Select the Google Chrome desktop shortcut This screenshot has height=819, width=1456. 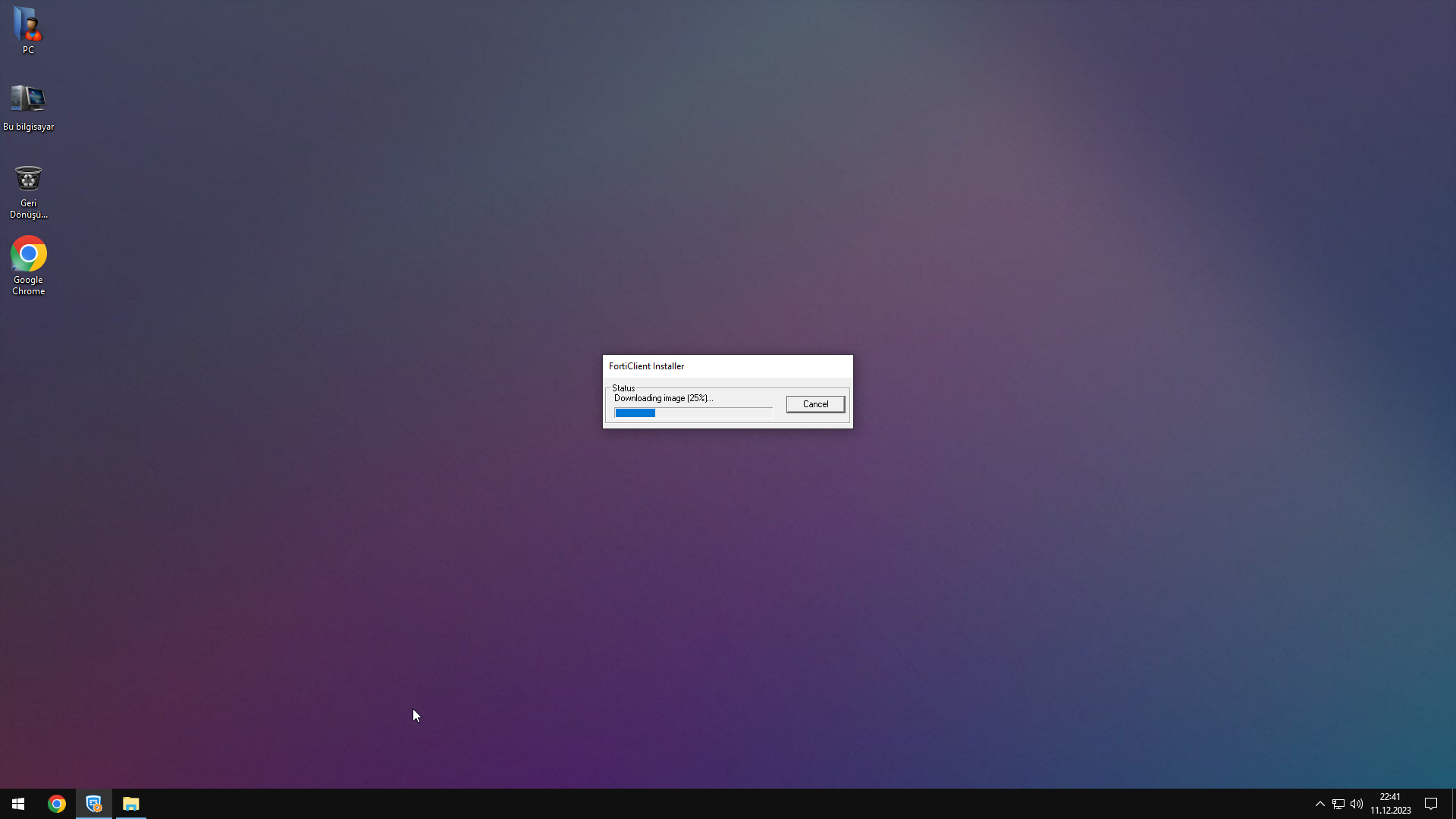(28, 265)
